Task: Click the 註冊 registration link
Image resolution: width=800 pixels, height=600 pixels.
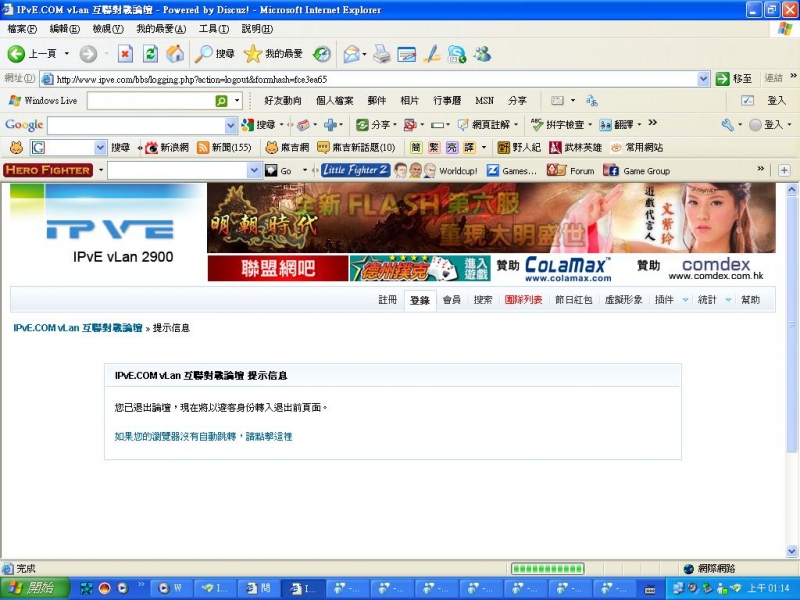Action: pyautogui.click(x=386, y=299)
